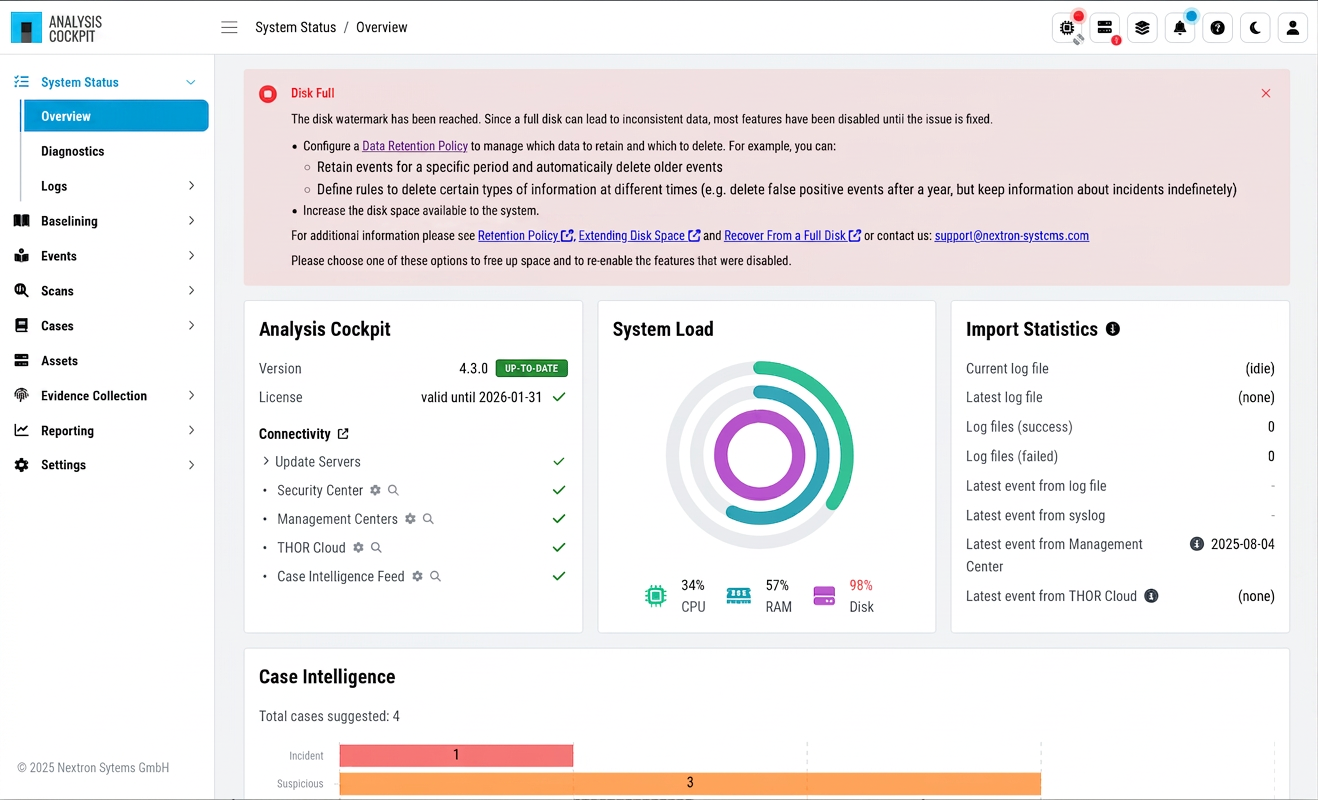This screenshot has width=1318, height=800.
Task: Click the version number 4.3.0
Action: [473, 368]
